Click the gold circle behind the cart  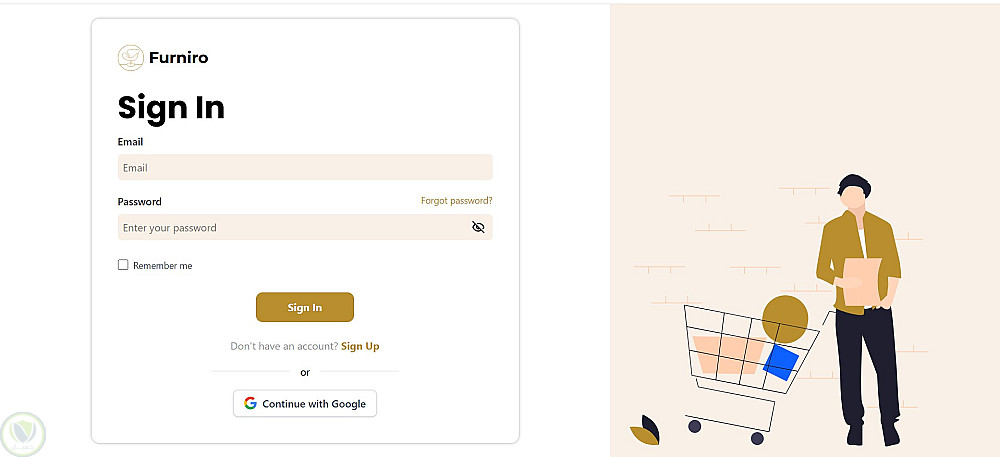(x=784, y=318)
